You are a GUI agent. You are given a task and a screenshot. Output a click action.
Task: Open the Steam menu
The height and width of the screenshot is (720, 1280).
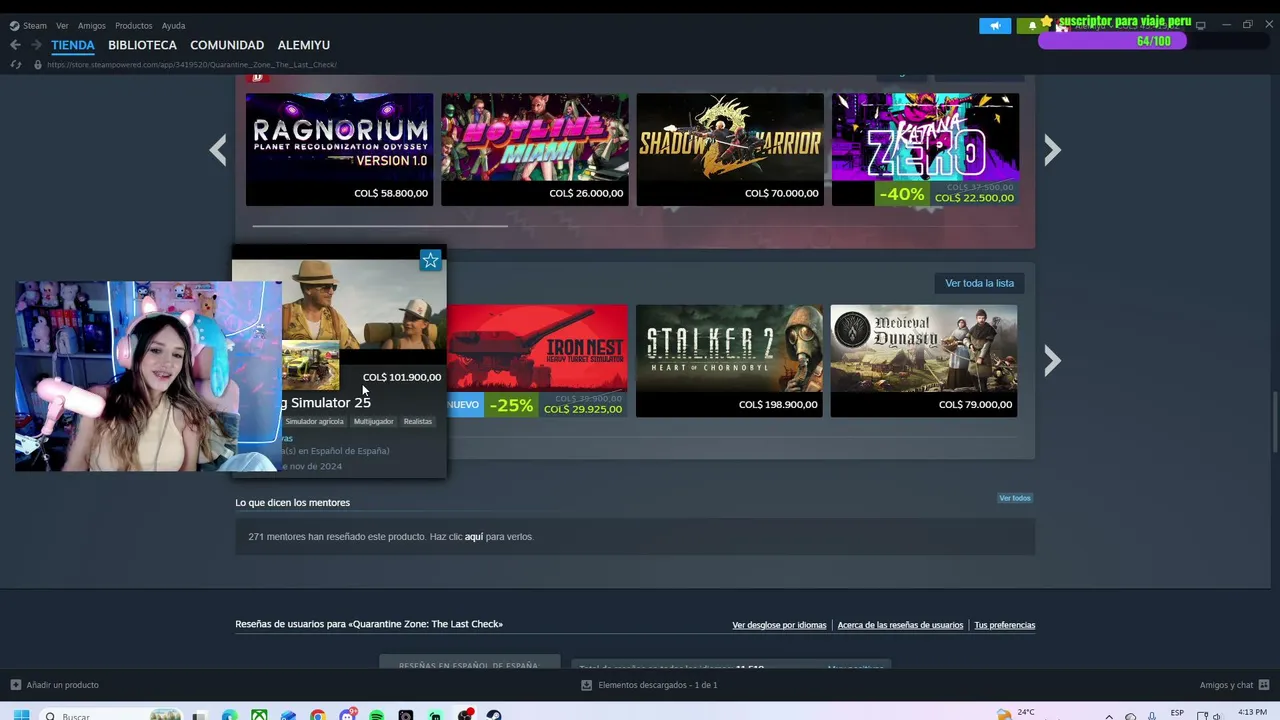tap(28, 26)
